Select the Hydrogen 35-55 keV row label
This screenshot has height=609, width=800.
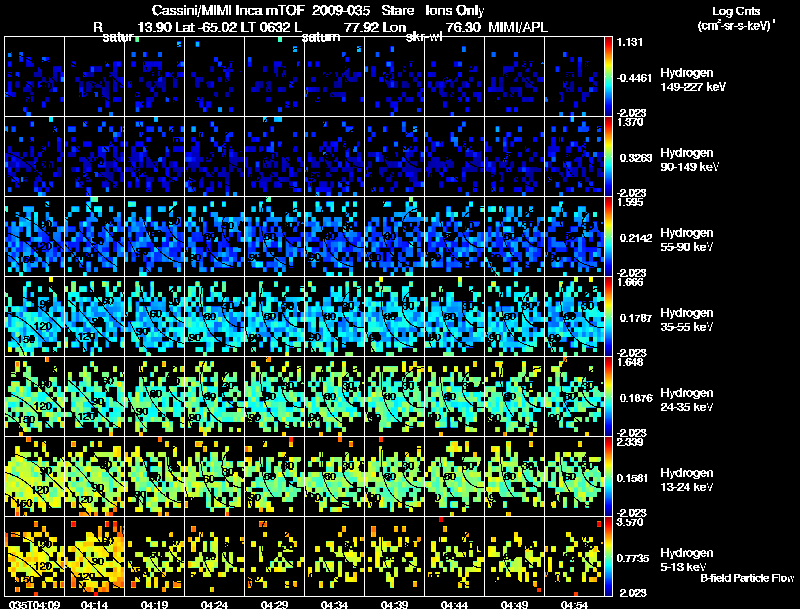click(x=687, y=320)
